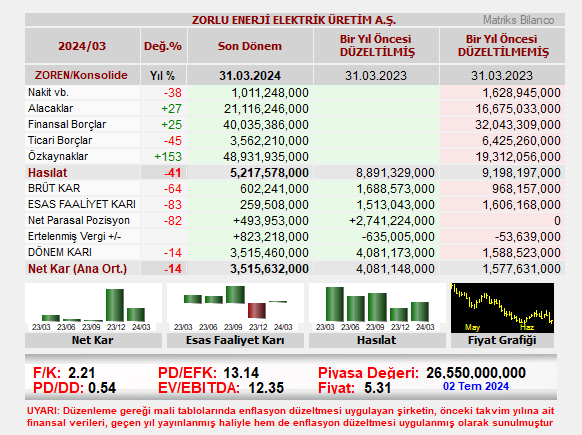Select the value 9,198,197,000
The width and height of the screenshot is (582, 435).
[x=521, y=173]
